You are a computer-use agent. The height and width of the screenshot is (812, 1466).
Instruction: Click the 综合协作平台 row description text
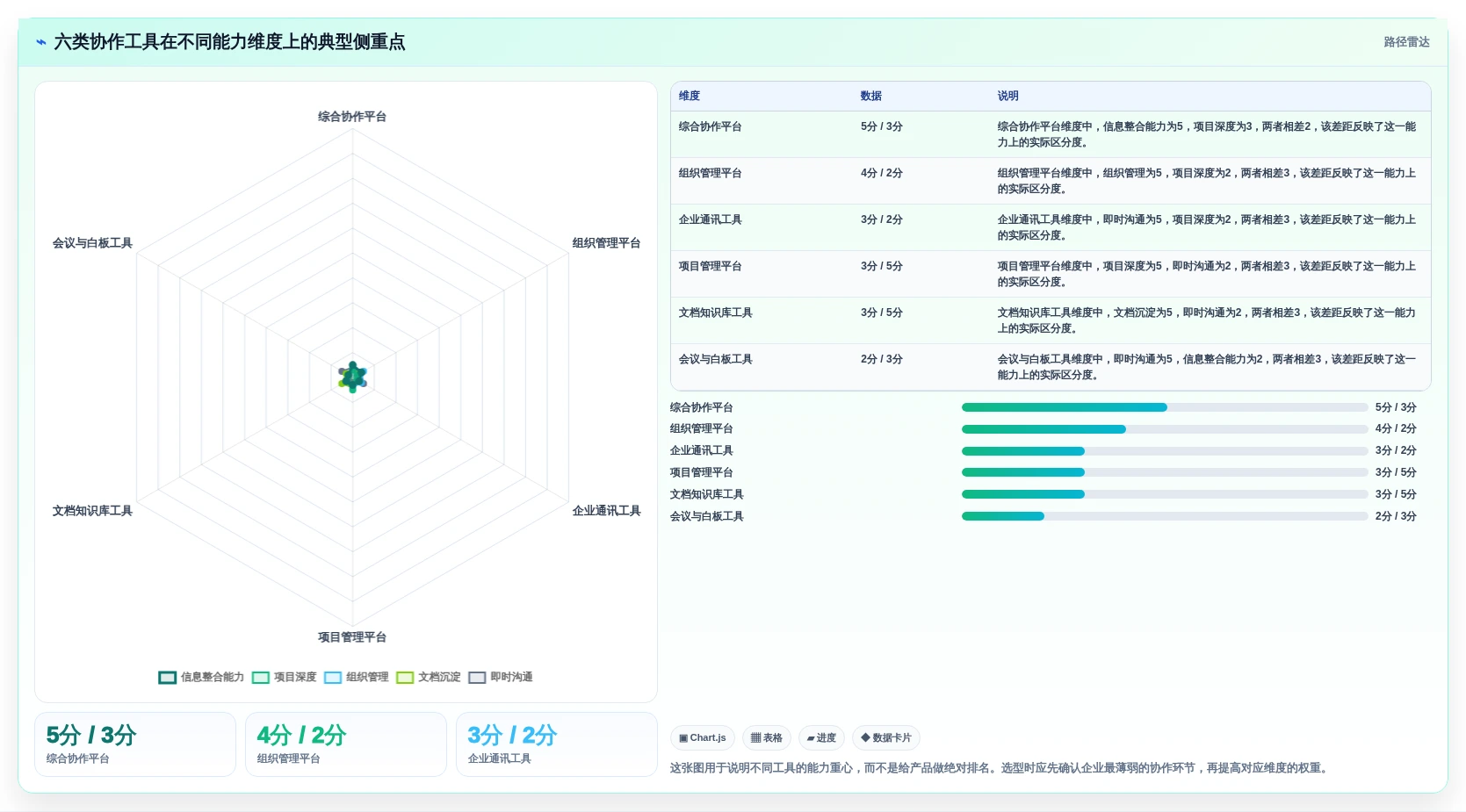click(1207, 134)
